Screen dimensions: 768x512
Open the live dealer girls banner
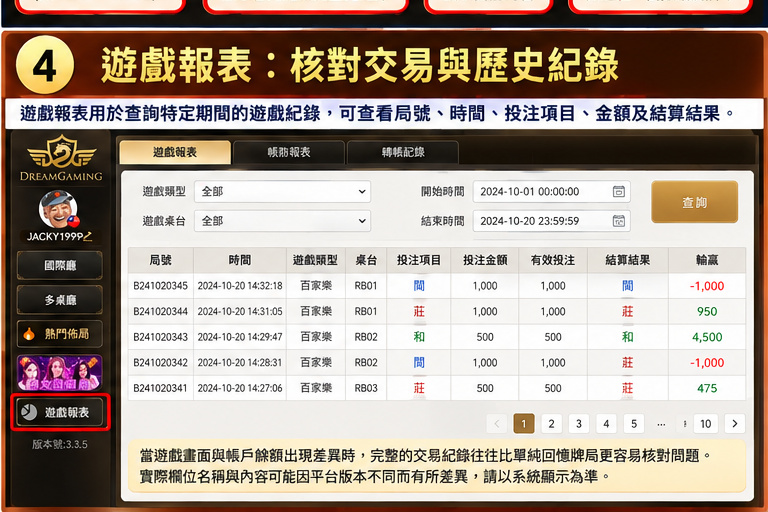point(60,373)
